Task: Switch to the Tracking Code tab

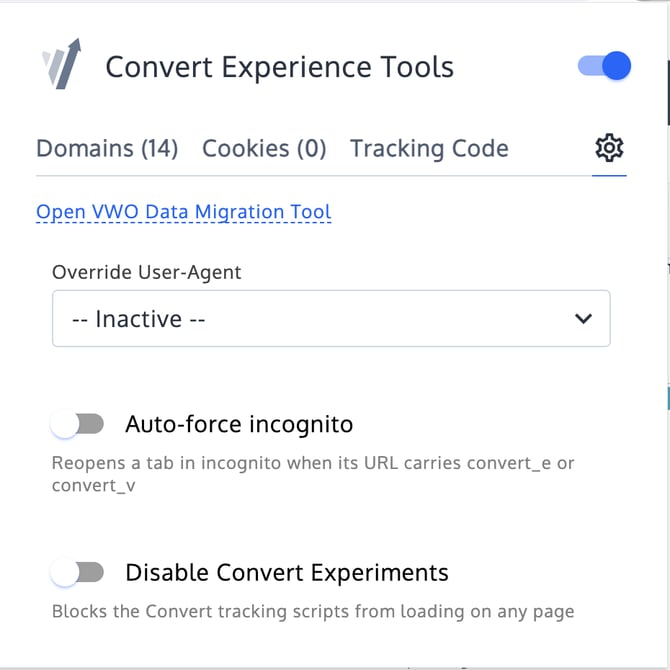Action: coord(429,149)
